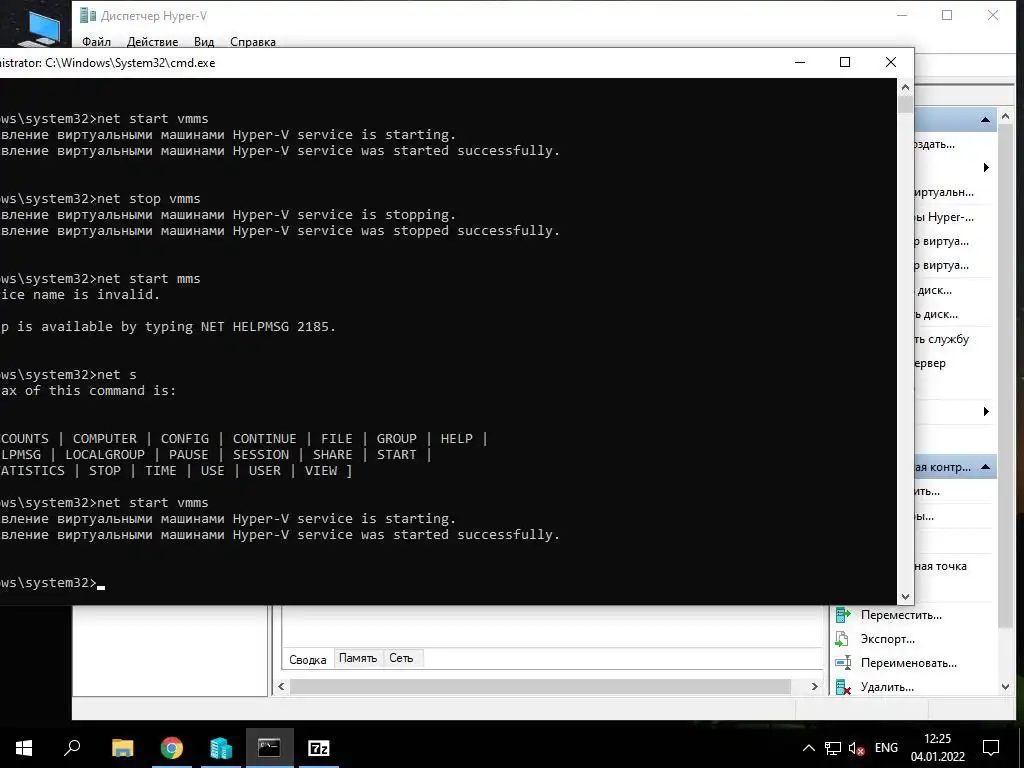Viewport: 1024px width, 768px height.
Task: Open submenu arrow below ...оздать... action
Action: click(986, 168)
